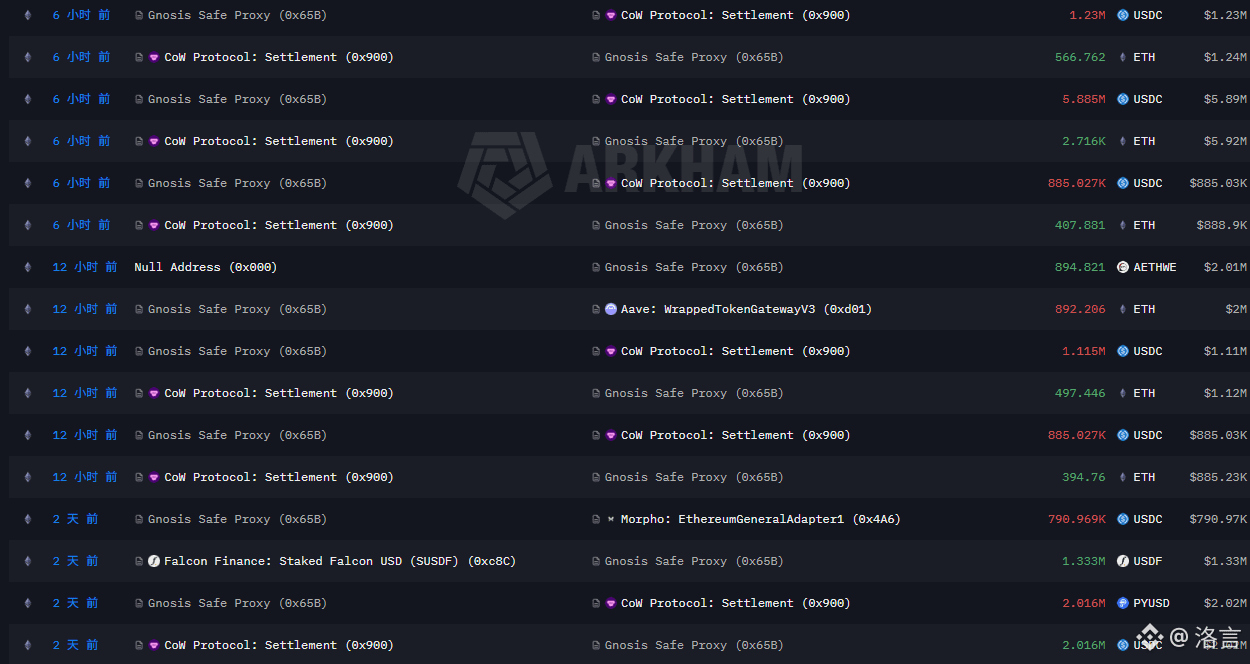The width and height of the screenshot is (1250, 664).
Task: Click the '6 小时 前' timestamp in the 1.23M row
Action: (82, 15)
